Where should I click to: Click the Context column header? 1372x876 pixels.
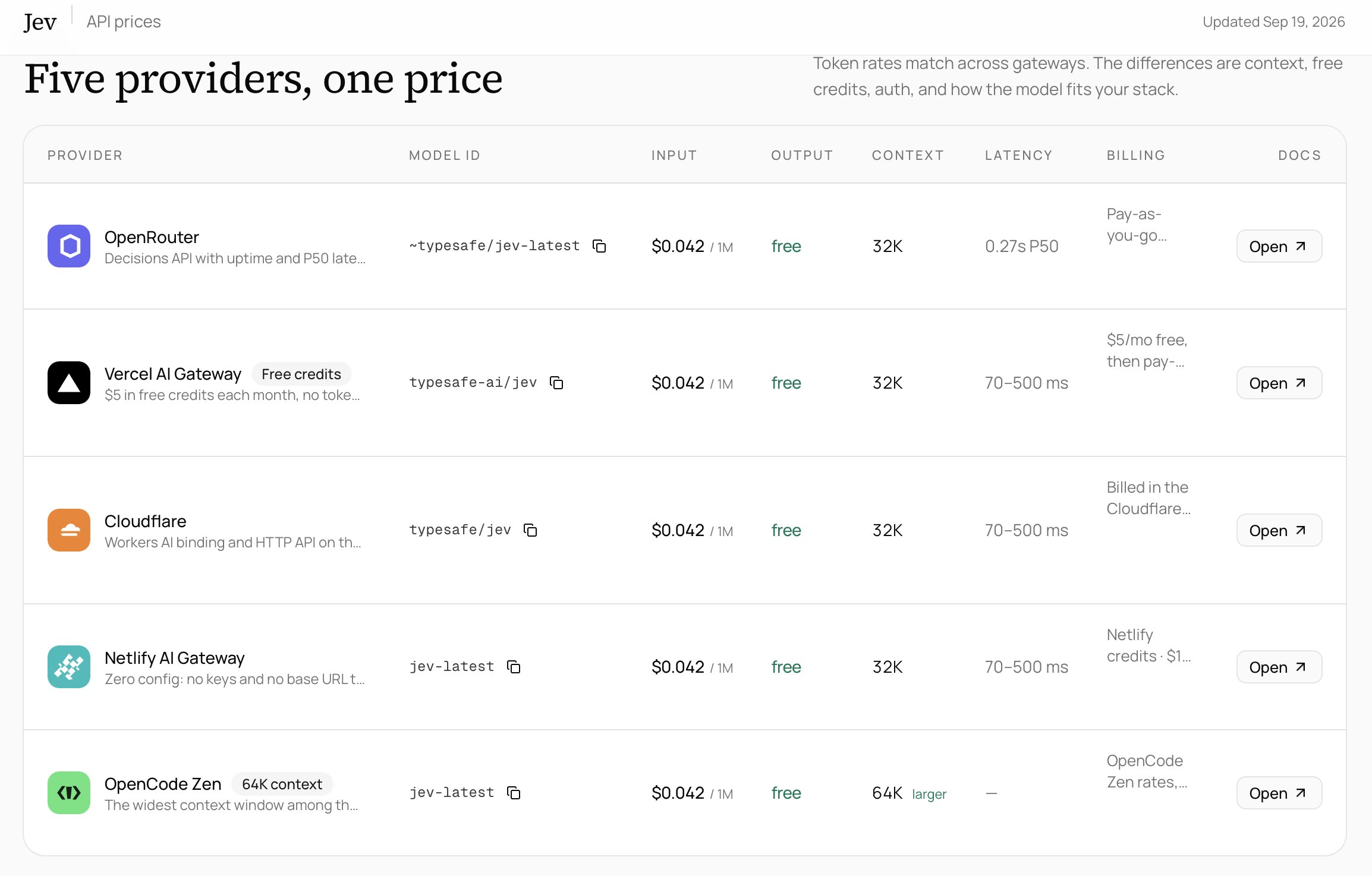click(908, 155)
